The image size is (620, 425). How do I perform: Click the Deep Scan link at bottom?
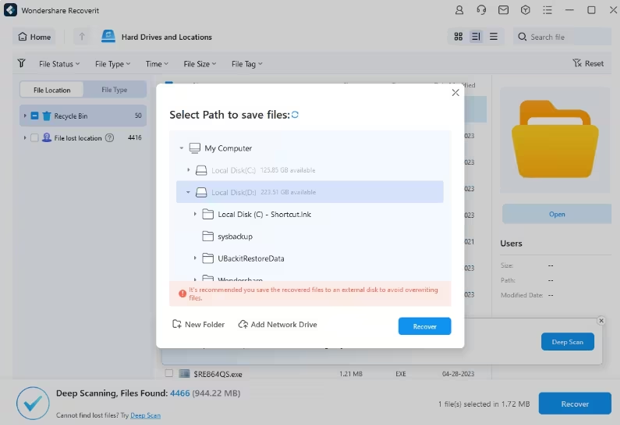tap(145, 415)
